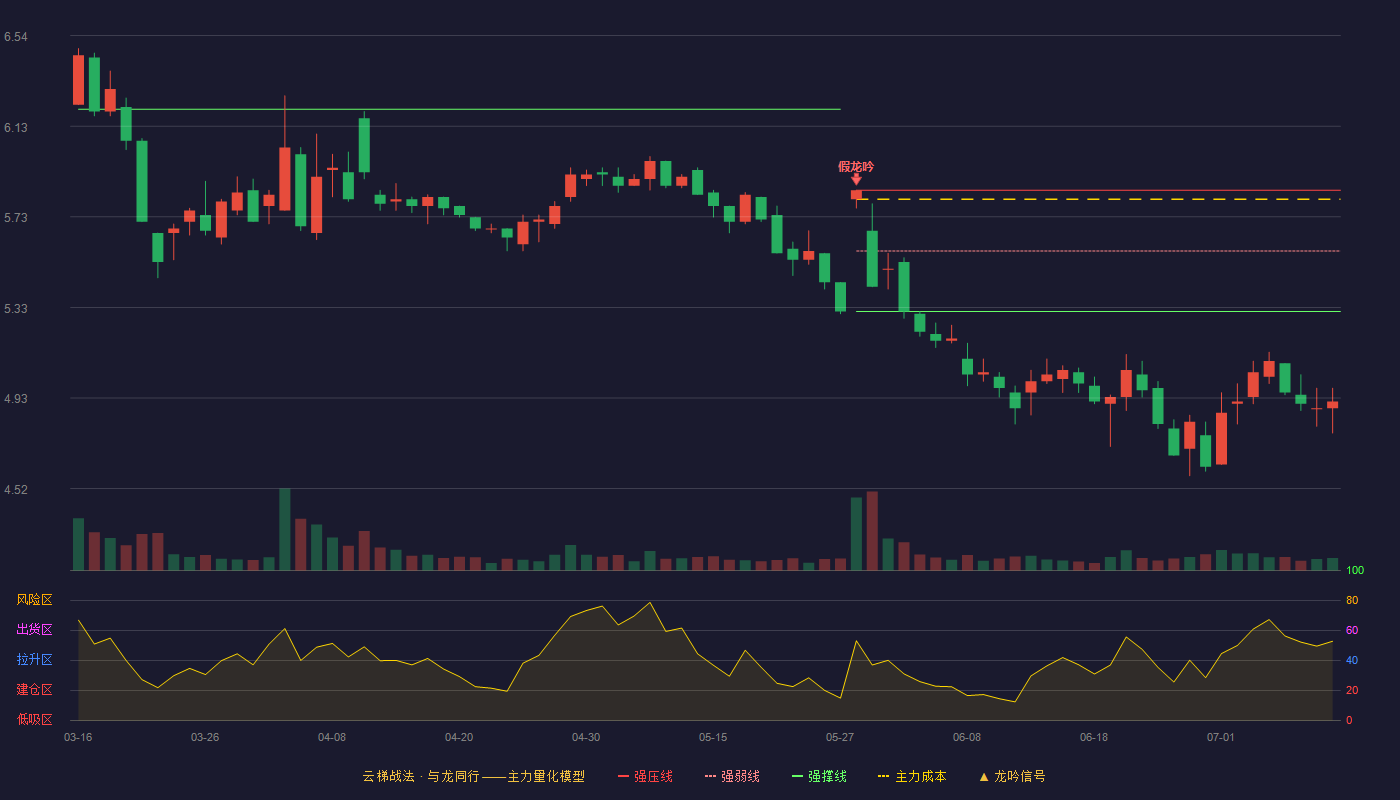Click the red horizontal strong-pressure line

1098,190
